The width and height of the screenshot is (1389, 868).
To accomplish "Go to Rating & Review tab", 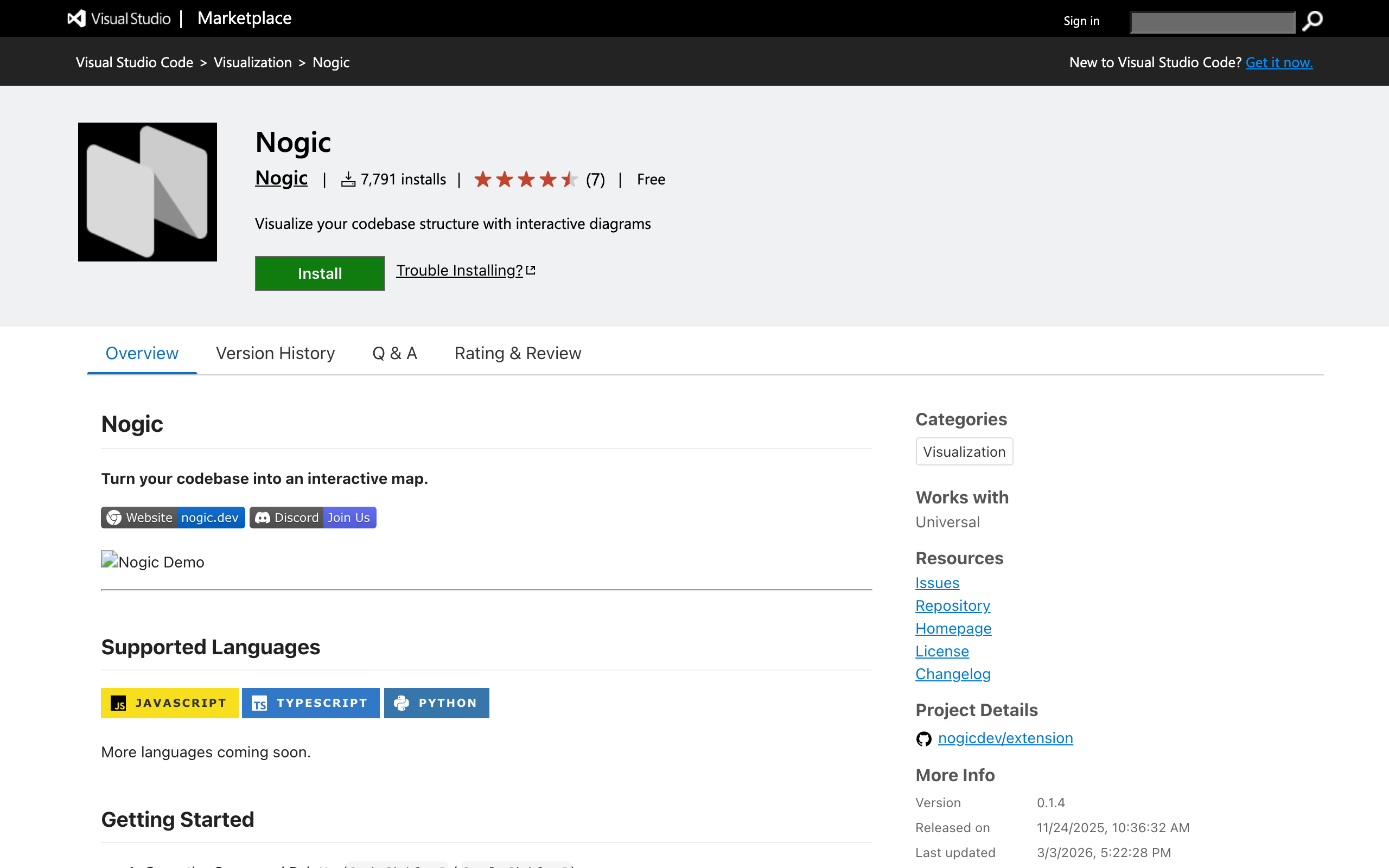I will tap(518, 353).
